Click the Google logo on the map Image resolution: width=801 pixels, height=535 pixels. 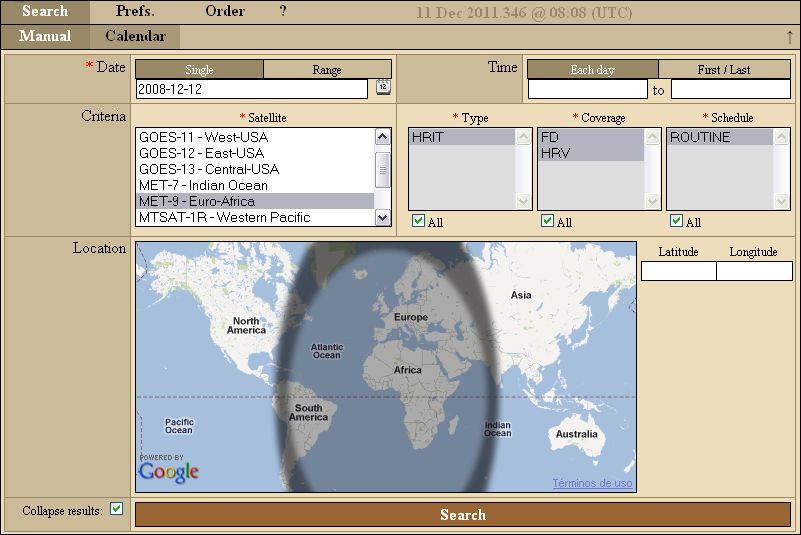pos(169,472)
